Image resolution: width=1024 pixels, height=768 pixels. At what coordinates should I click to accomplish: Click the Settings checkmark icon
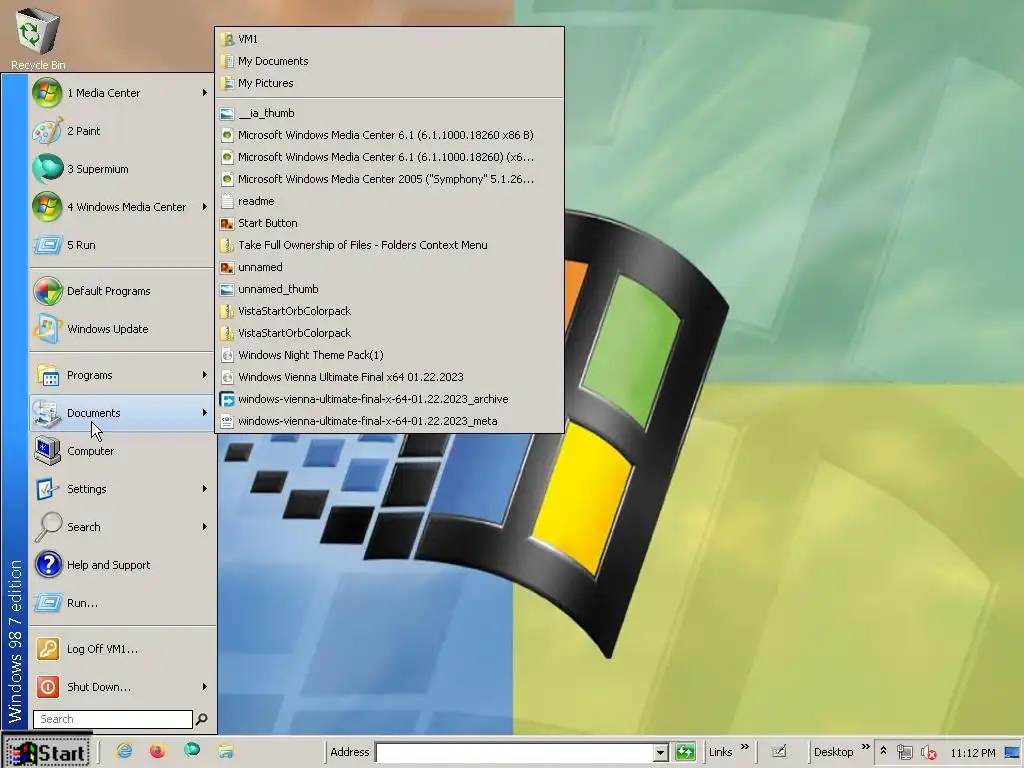pyautogui.click(x=48, y=488)
